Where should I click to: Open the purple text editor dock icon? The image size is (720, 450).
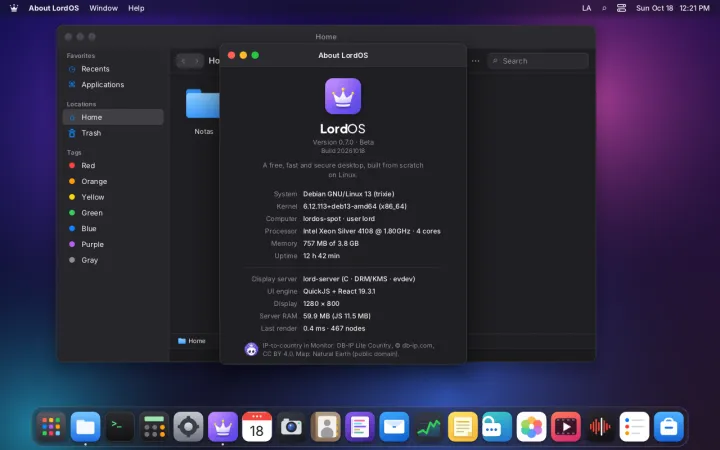[x=360, y=427]
